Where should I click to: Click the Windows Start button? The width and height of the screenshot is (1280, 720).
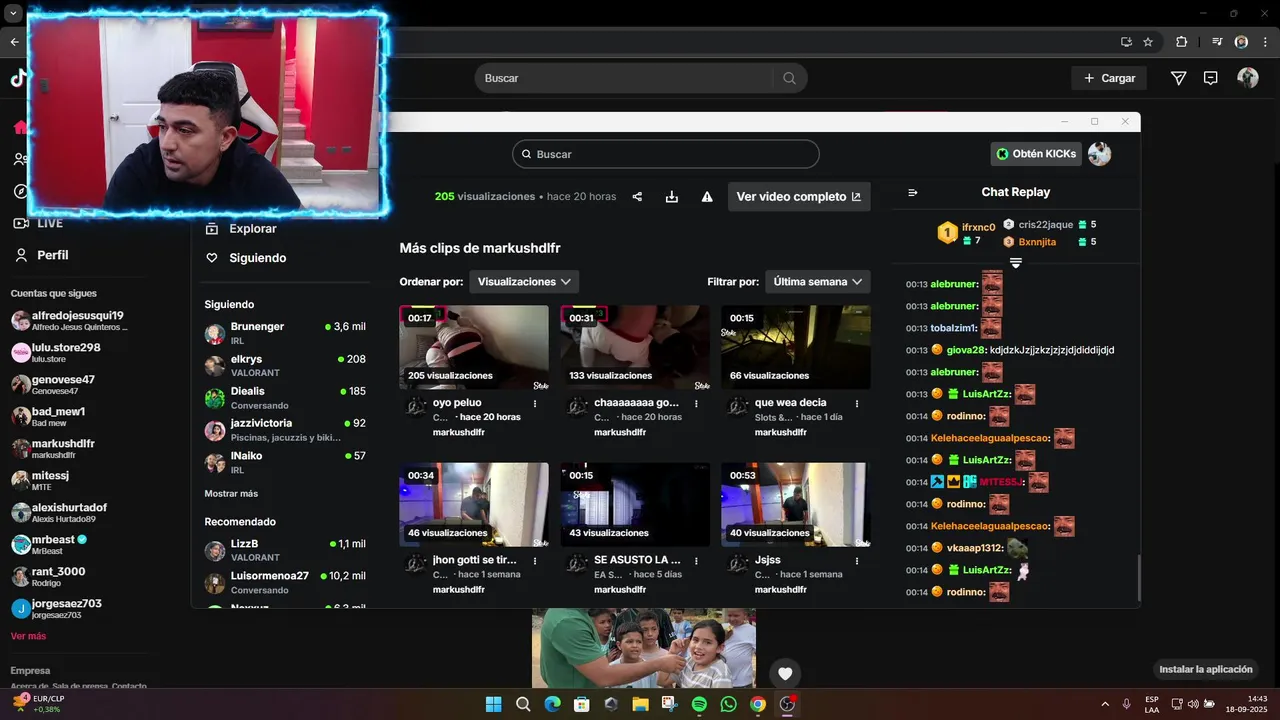coord(493,704)
